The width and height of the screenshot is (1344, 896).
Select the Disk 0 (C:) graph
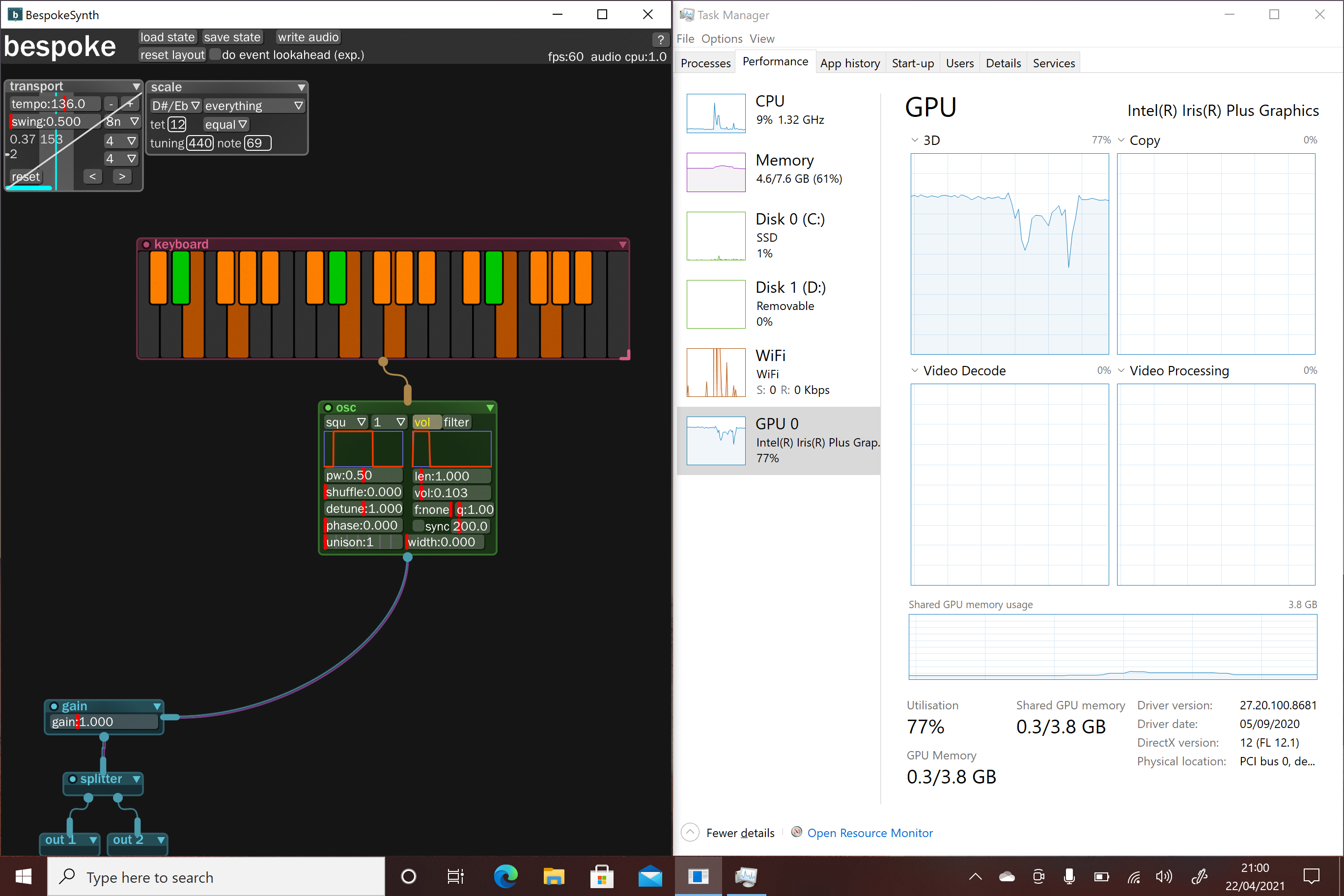pos(715,235)
